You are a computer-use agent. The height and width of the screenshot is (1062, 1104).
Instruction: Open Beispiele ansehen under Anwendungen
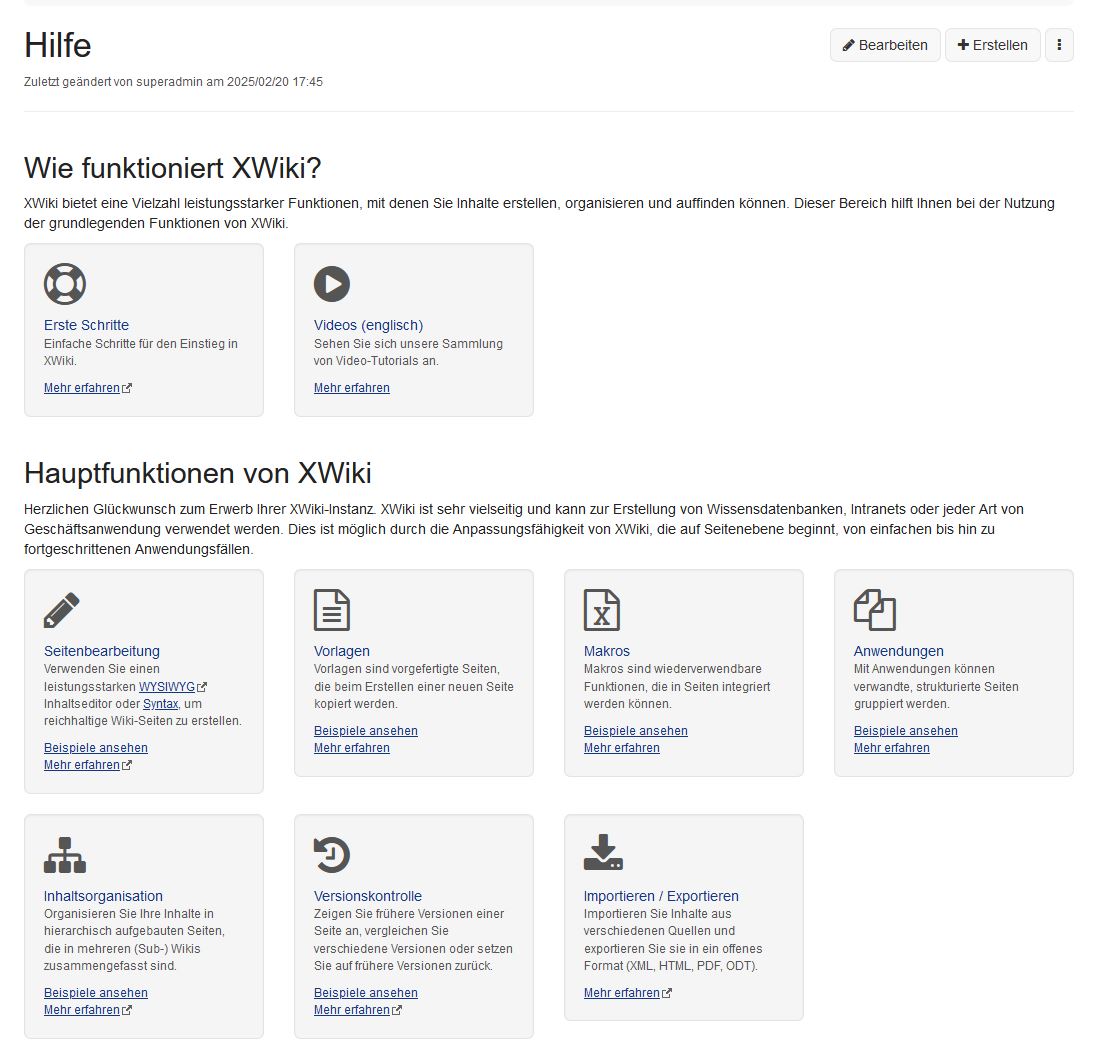(905, 731)
